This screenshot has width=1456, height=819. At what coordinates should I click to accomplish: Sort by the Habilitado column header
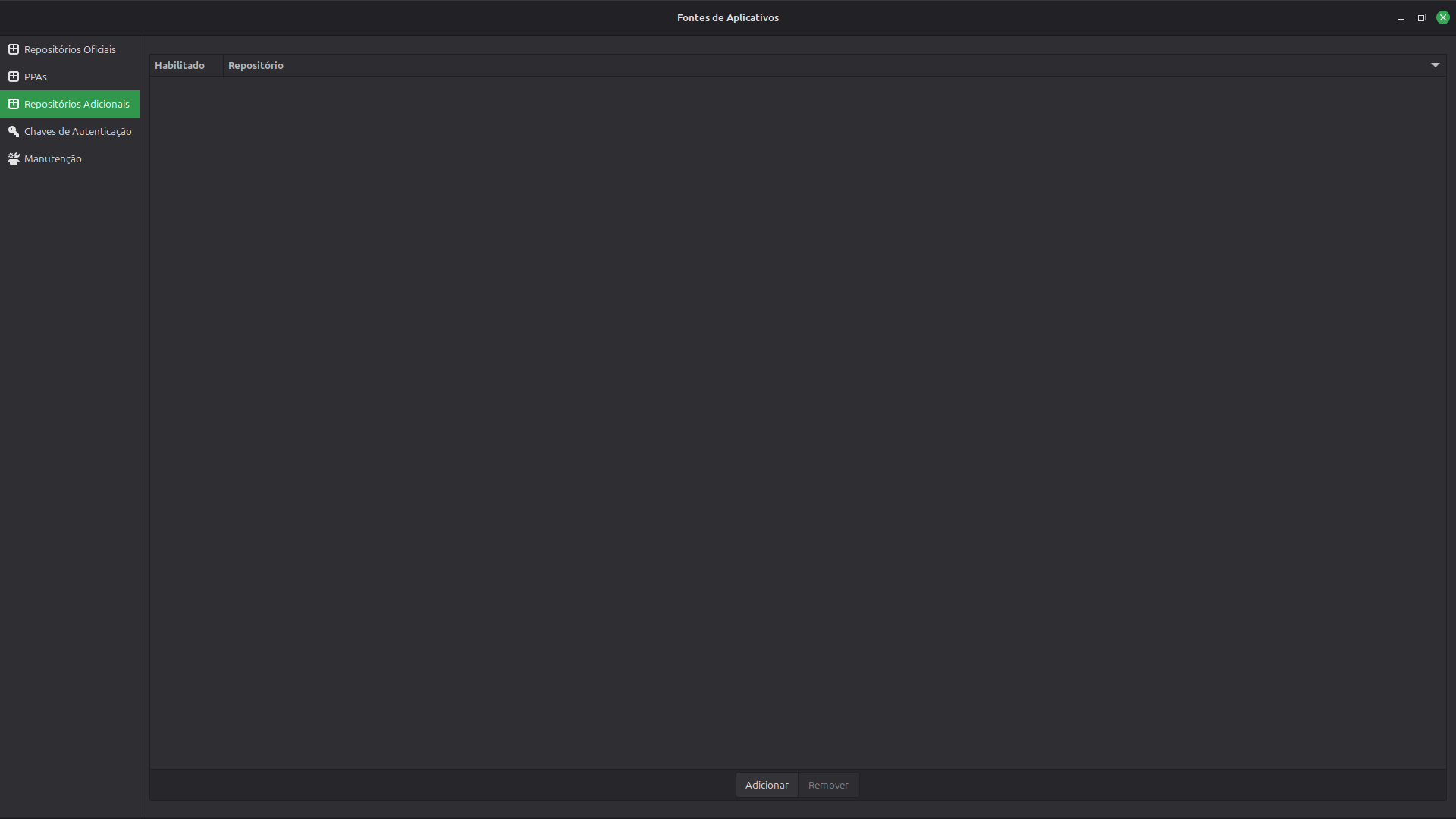coord(180,65)
